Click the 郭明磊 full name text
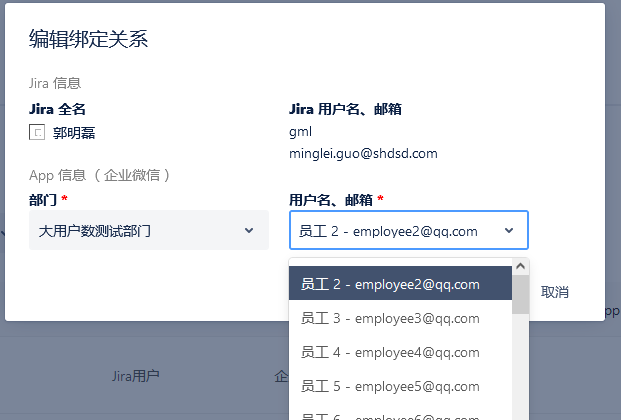This screenshot has width=621, height=420. [74, 132]
